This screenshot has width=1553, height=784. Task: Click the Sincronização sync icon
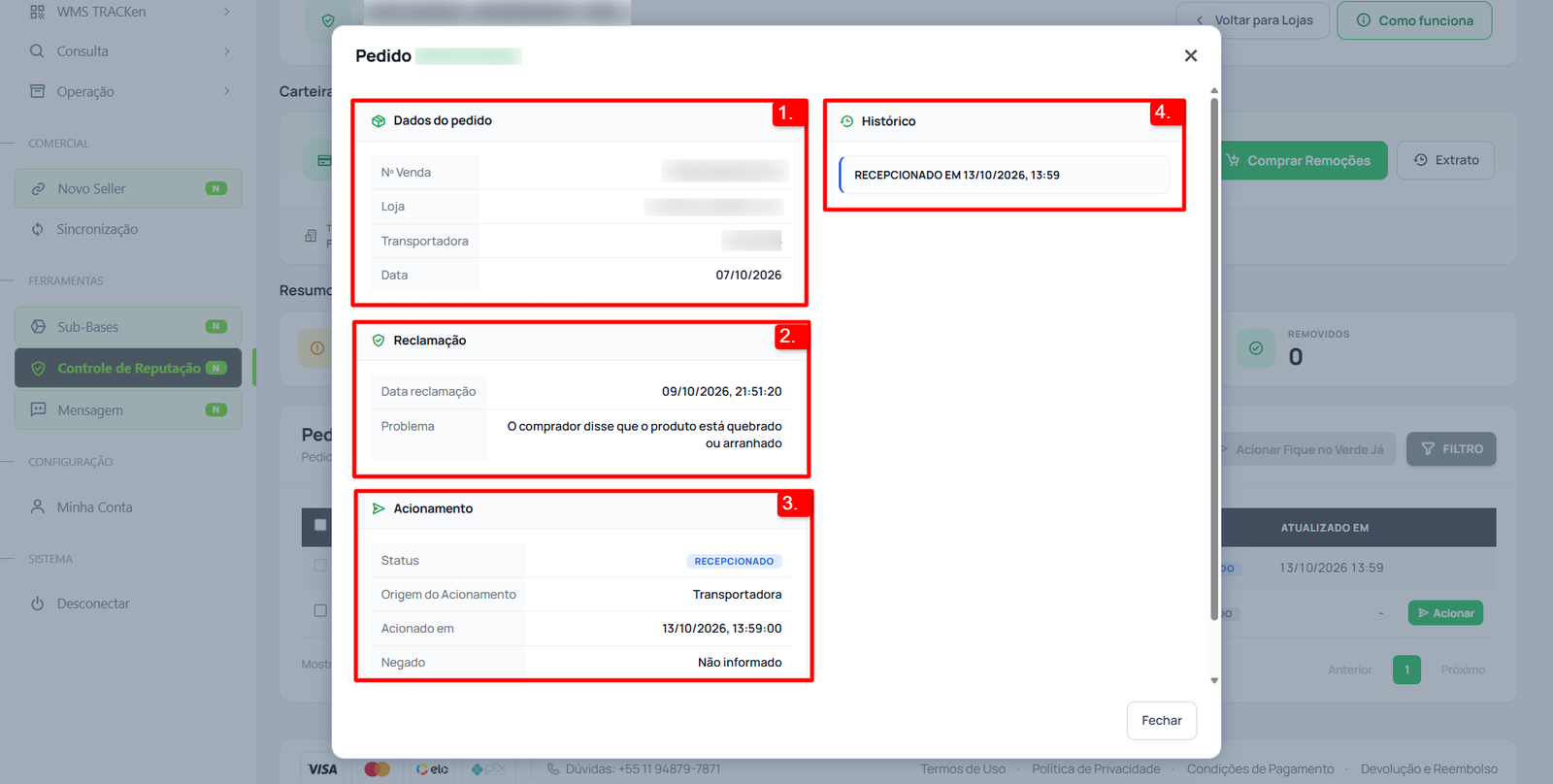coord(38,230)
